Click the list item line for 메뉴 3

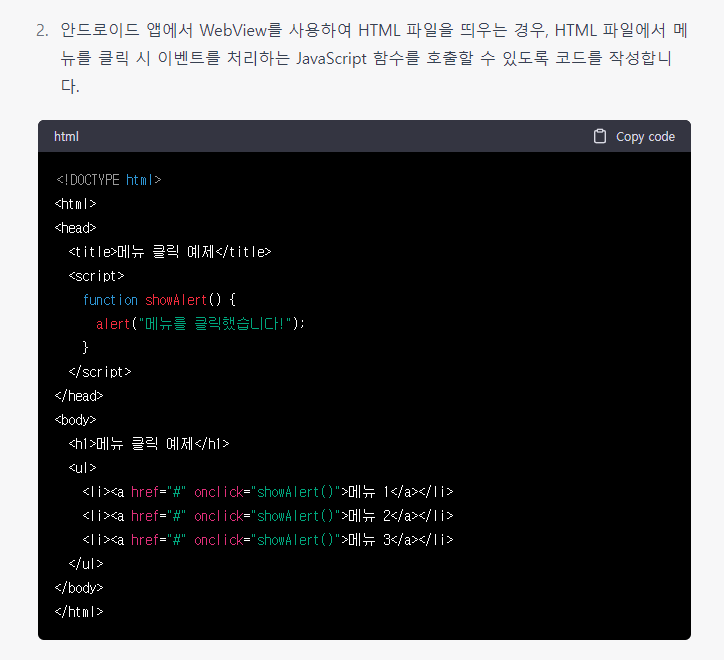point(268,540)
